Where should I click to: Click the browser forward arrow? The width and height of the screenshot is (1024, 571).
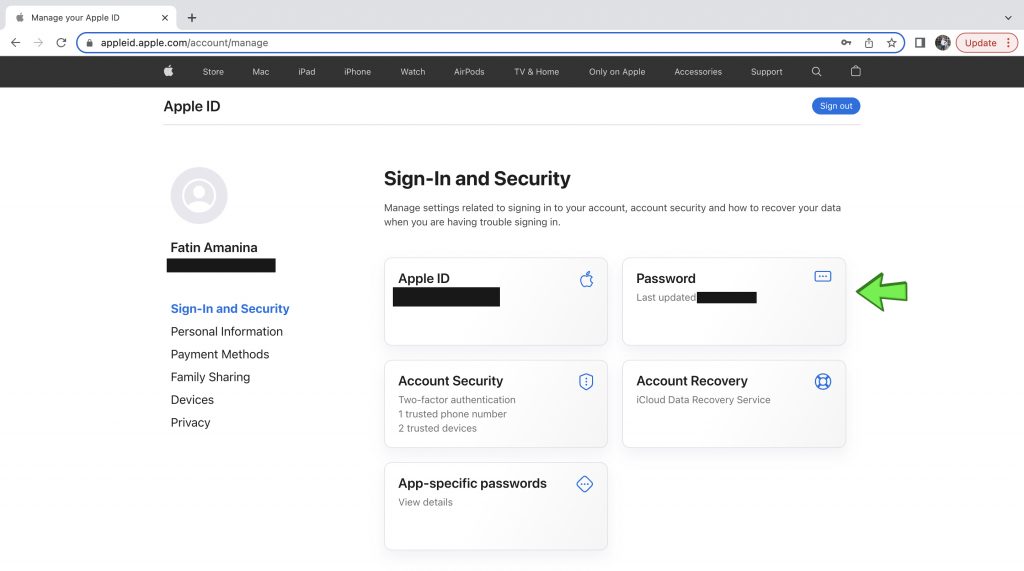[x=39, y=42]
